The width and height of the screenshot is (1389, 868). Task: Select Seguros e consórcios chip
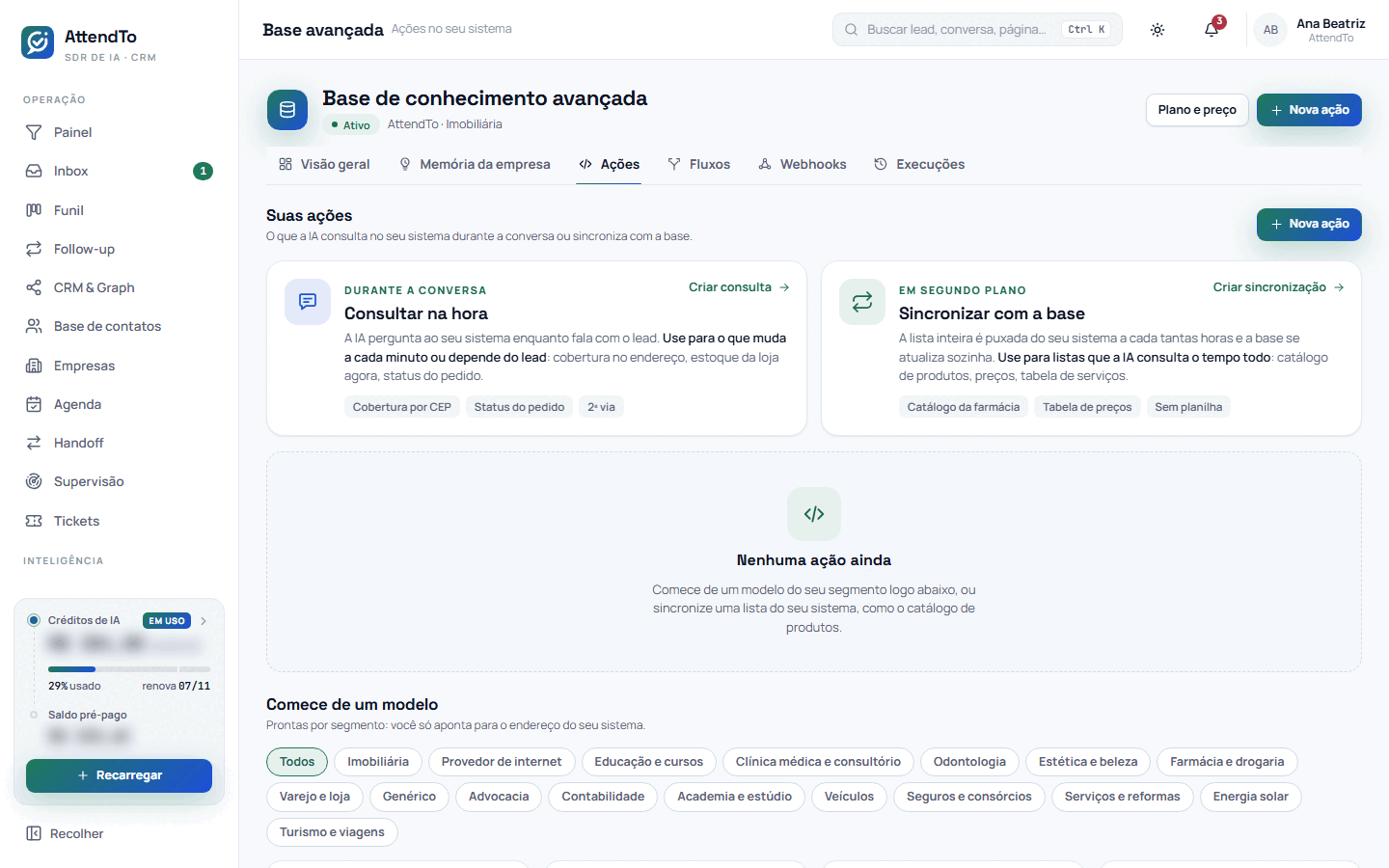coord(969,797)
